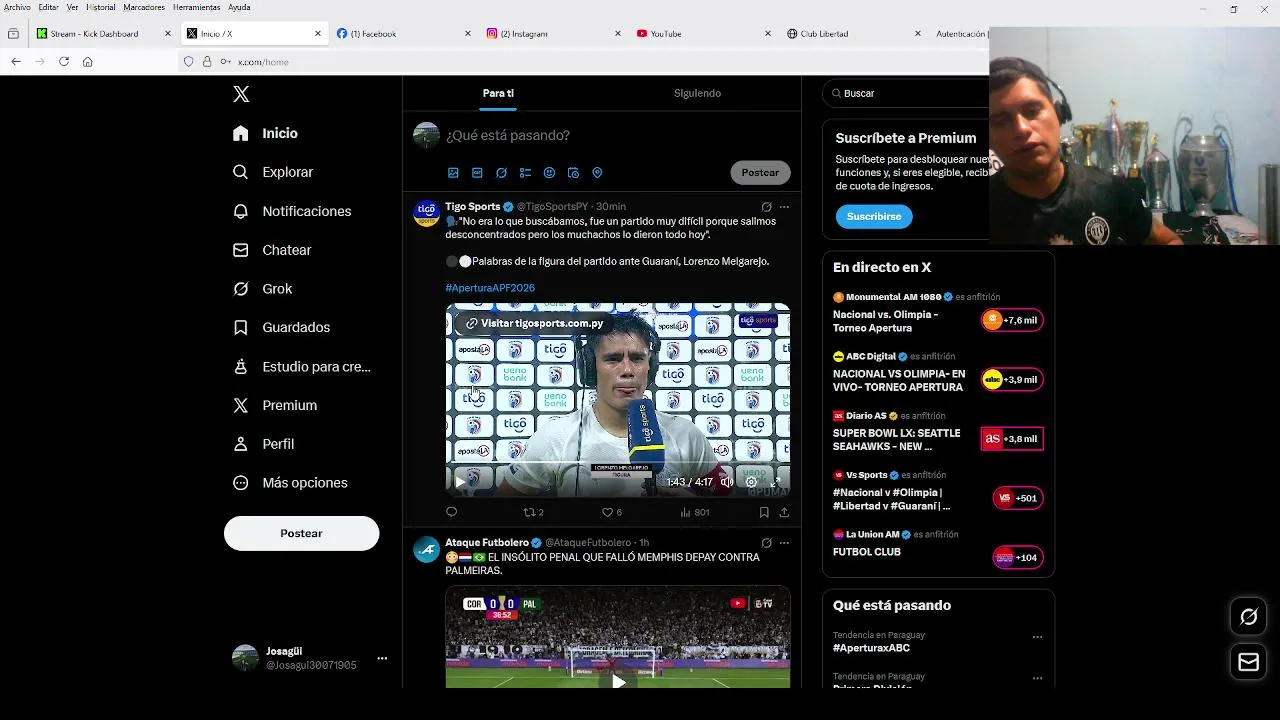Open Chatear in the sidebar
Viewport: 1280px width, 720px height.
point(272,250)
